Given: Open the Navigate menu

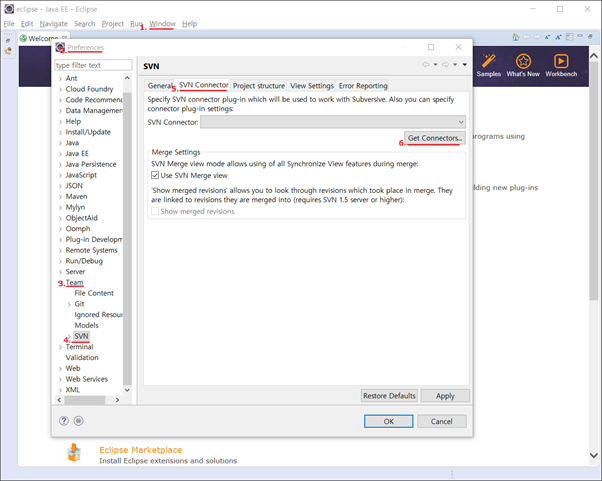Looking at the screenshot, I should pos(53,24).
